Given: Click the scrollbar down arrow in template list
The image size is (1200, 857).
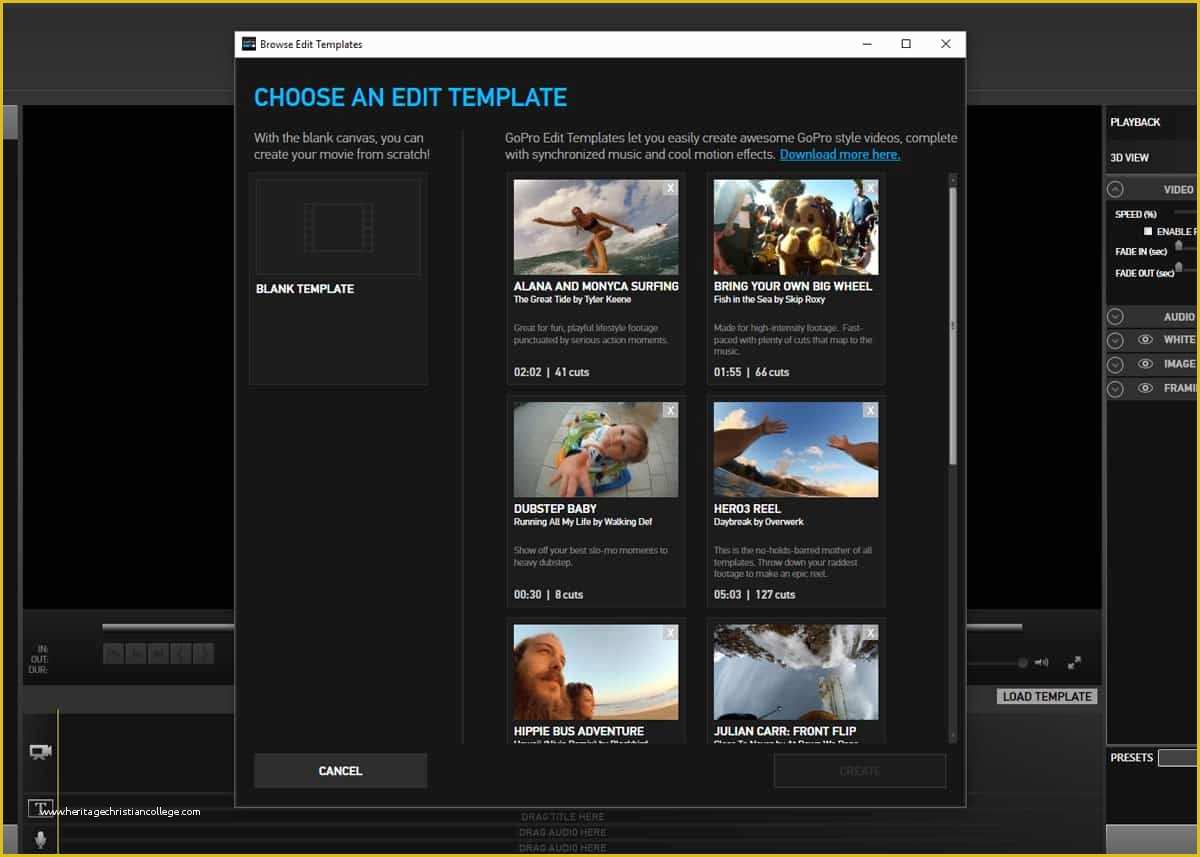Looking at the screenshot, I should coord(953,736).
